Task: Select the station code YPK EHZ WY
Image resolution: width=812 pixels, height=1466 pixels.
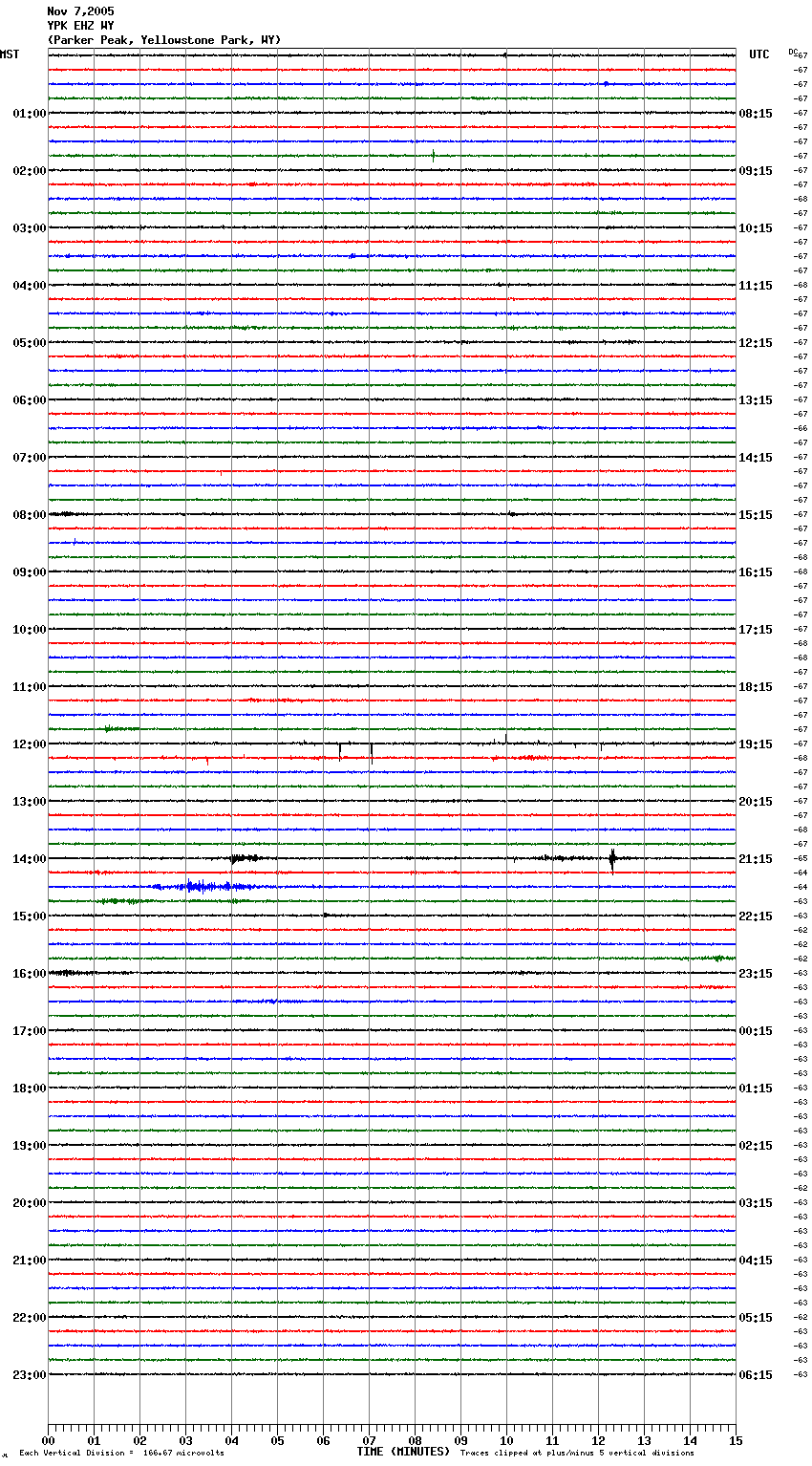Action: (80, 26)
